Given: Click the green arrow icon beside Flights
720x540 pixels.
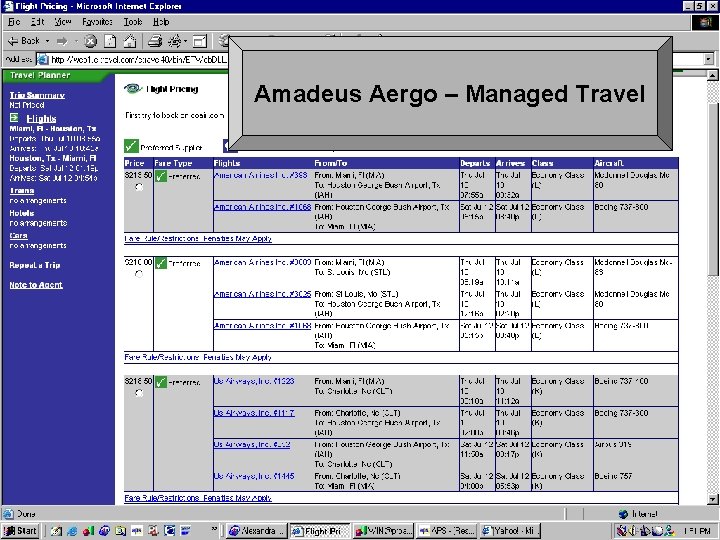Looking at the screenshot, I should (x=14, y=118).
